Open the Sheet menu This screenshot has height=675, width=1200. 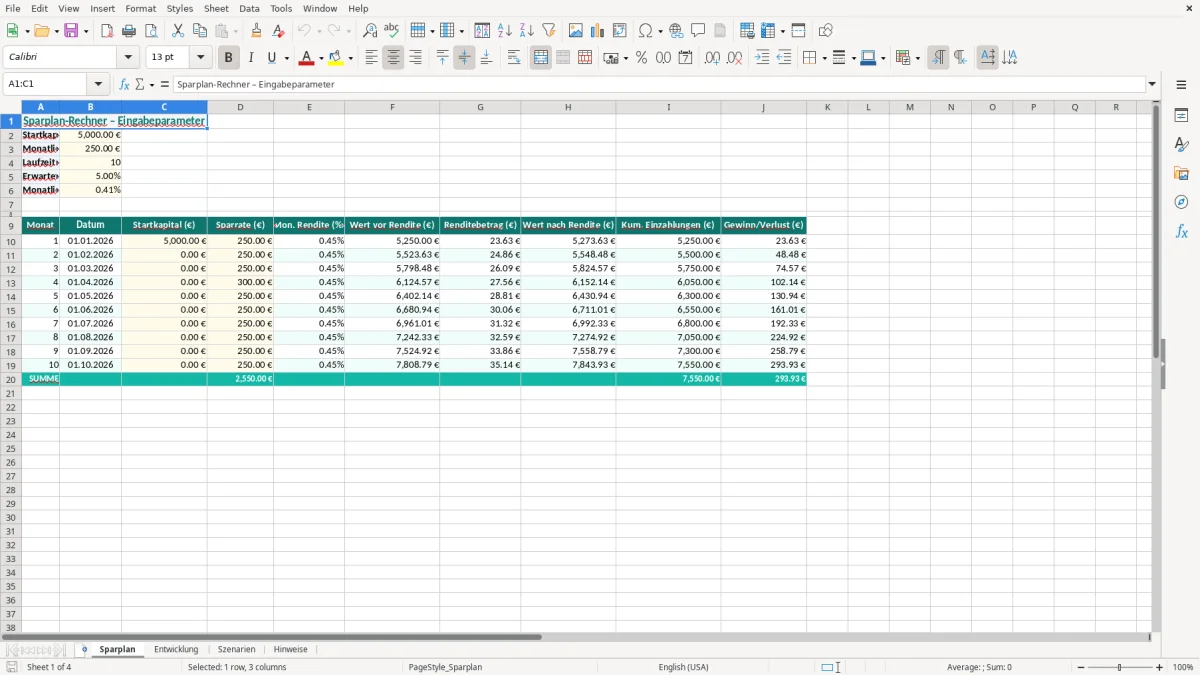(216, 8)
